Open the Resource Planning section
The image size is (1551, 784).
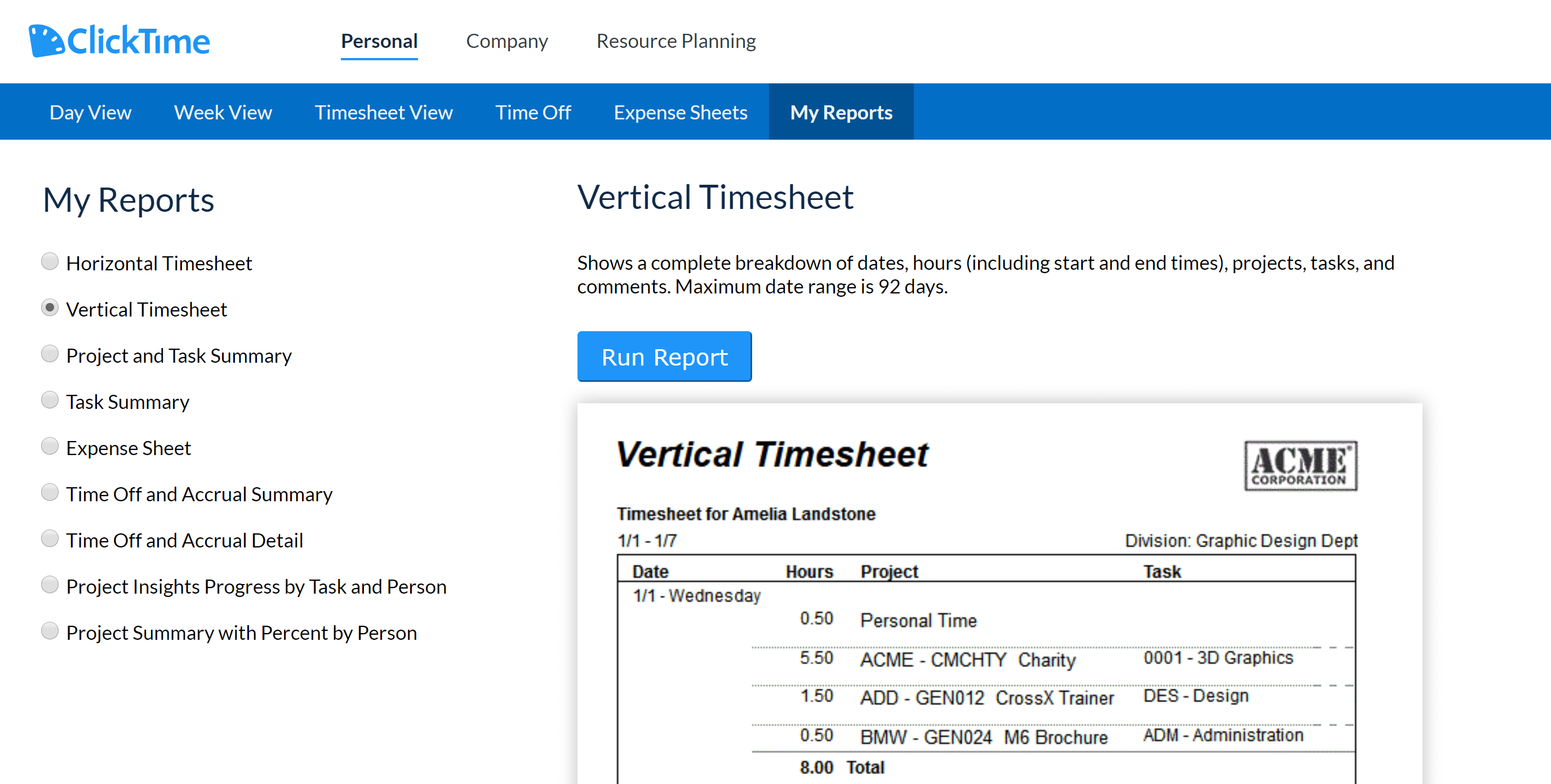tap(675, 41)
